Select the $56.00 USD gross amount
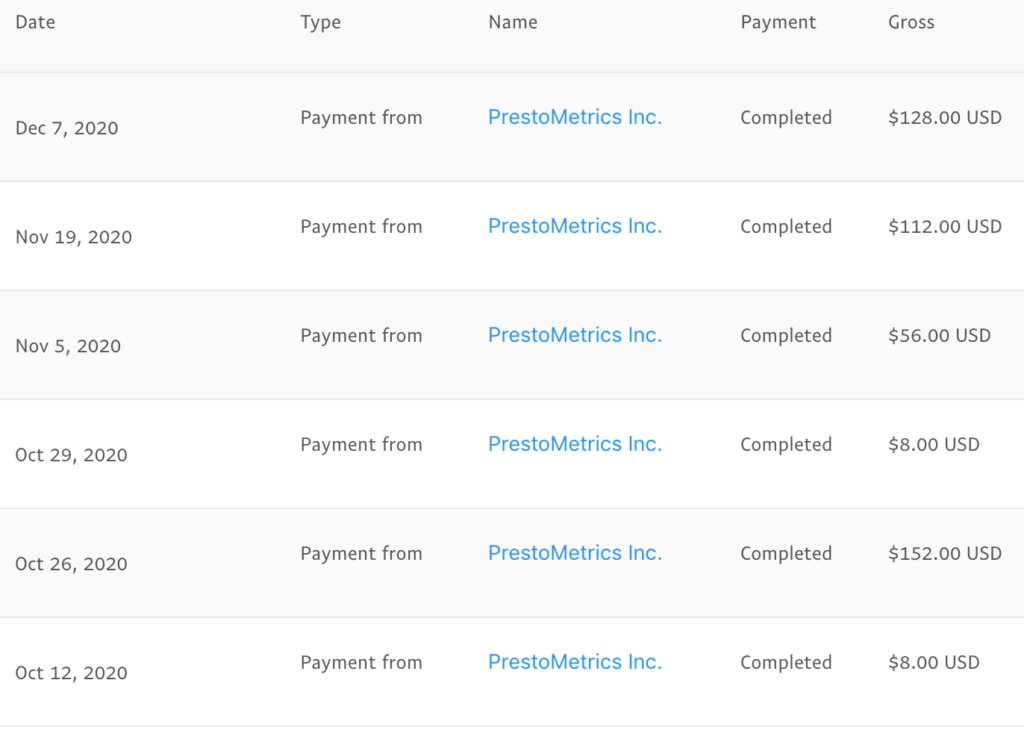 [939, 336]
